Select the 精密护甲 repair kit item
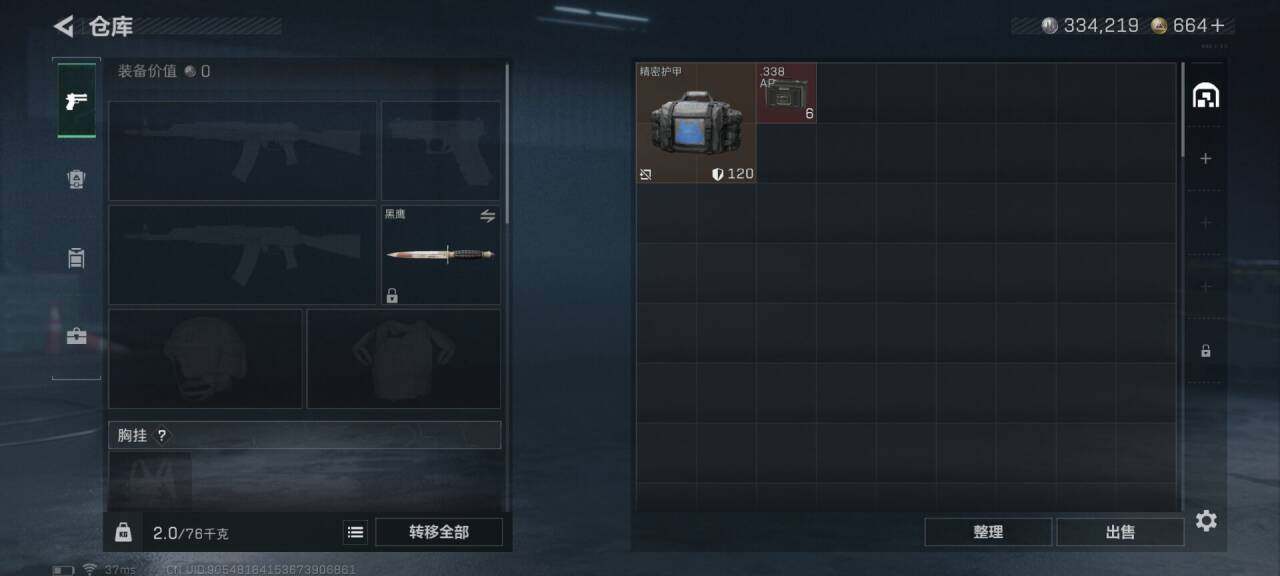The width and height of the screenshot is (1280, 576). click(x=696, y=123)
